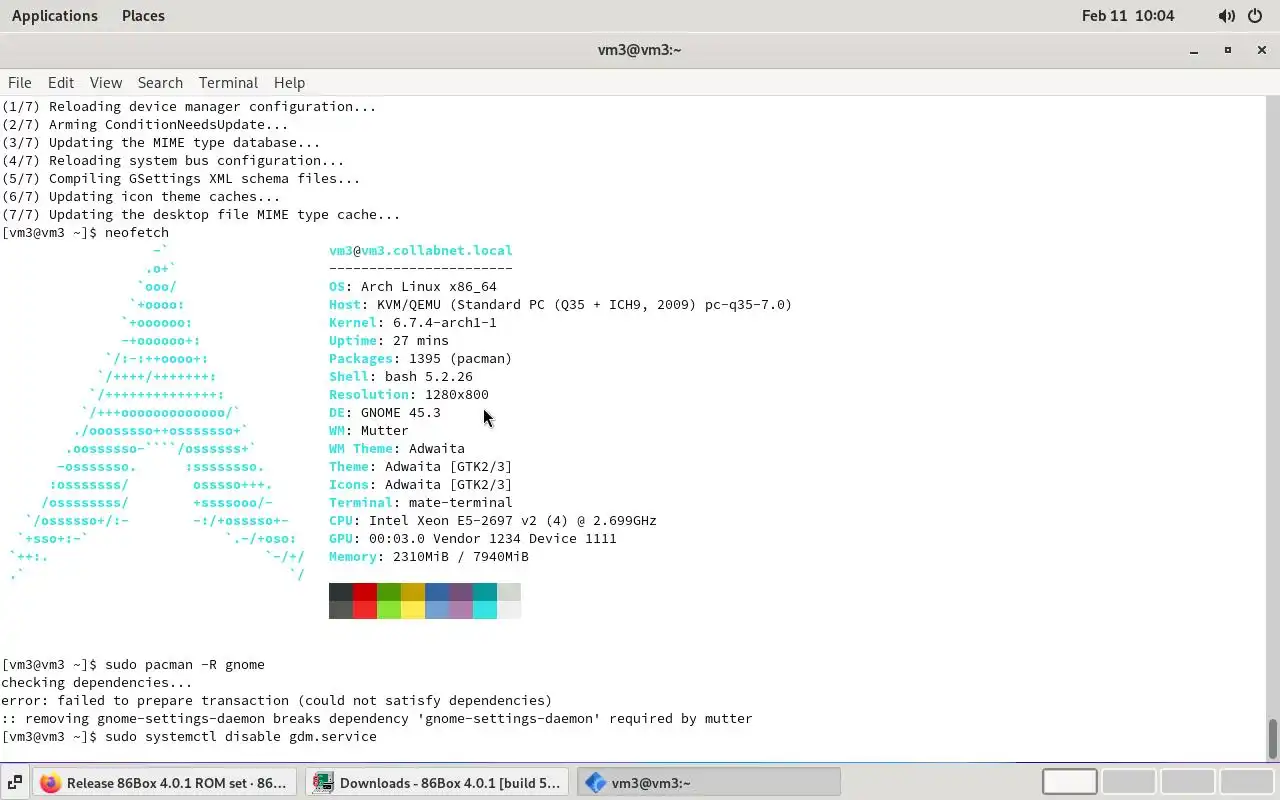Switch to second workspace in switcher
Viewport: 1280px width, 800px height.
click(1128, 782)
